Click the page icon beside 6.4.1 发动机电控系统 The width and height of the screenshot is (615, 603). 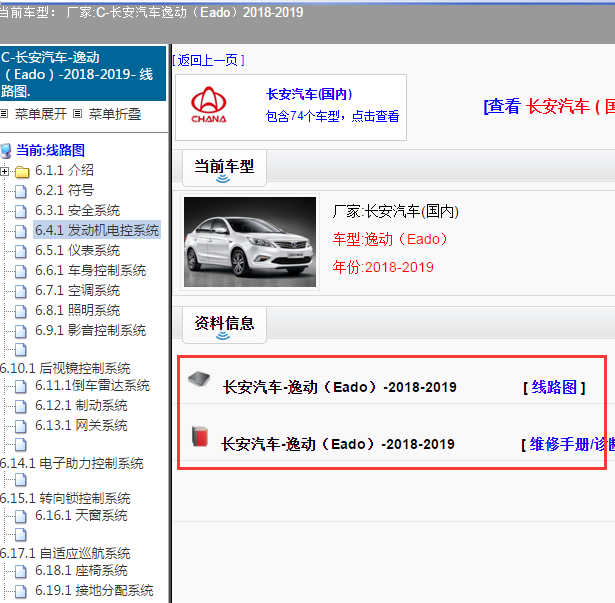(x=20, y=231)
